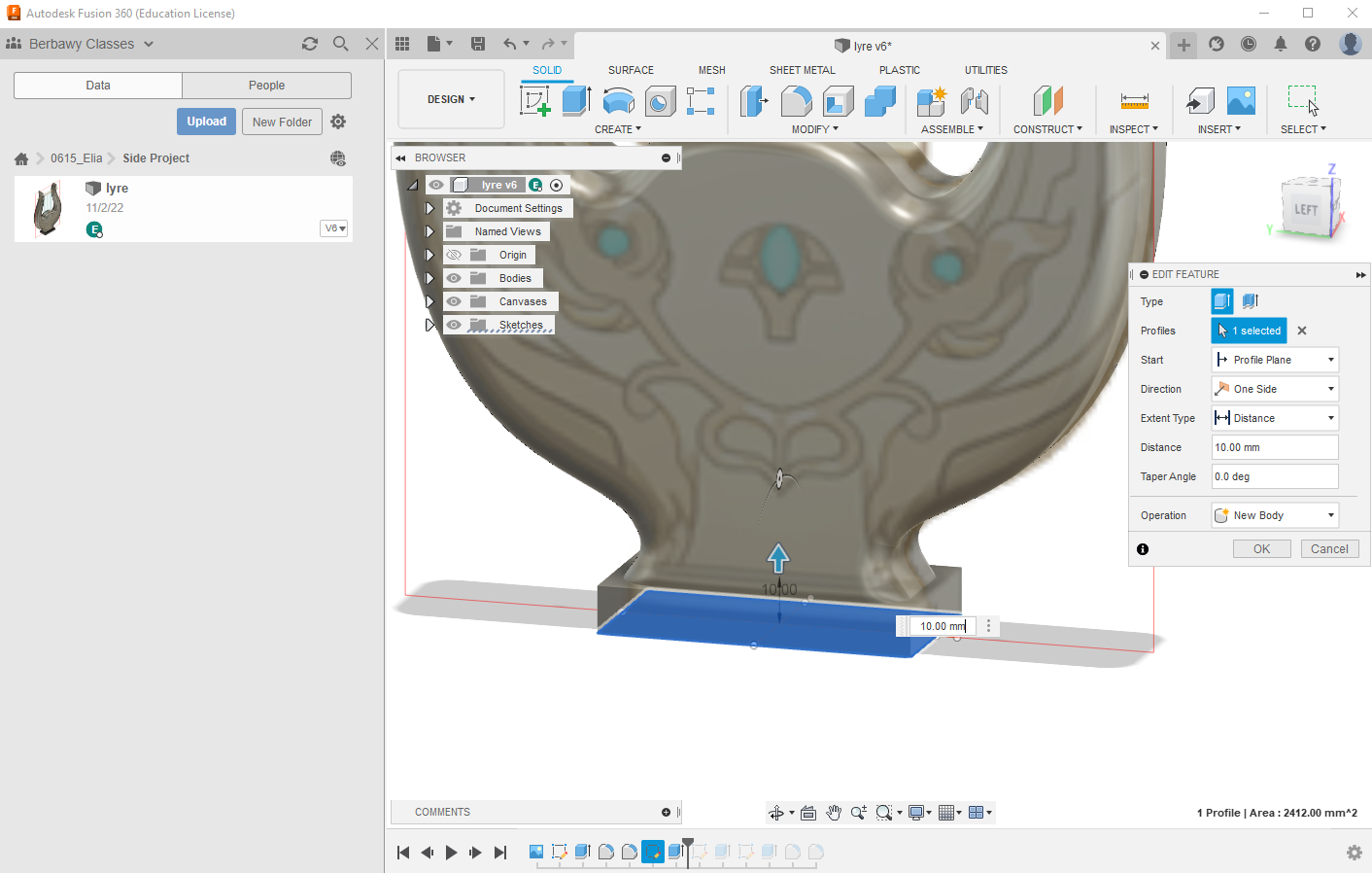Open the Direction dropdown
Viewport: 1372px width, 873px height.
[x=1275, y=389]
